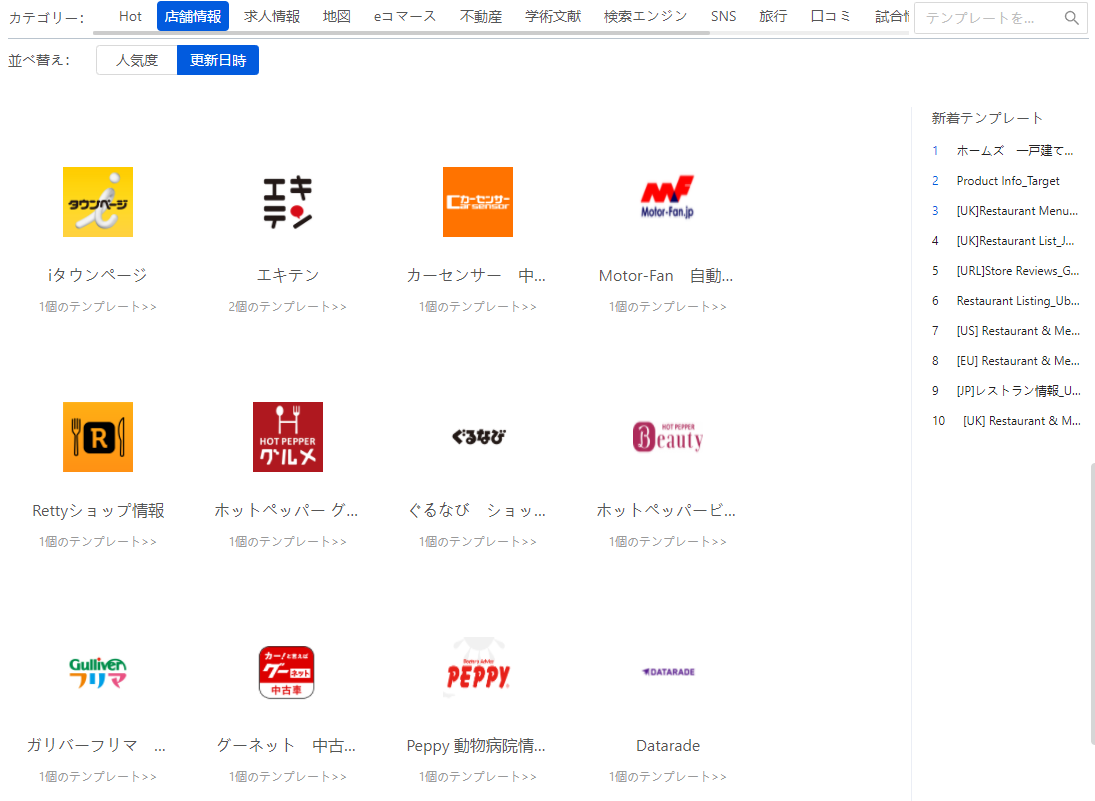Click the エキテン logo icon

click(x=288, y=202)
